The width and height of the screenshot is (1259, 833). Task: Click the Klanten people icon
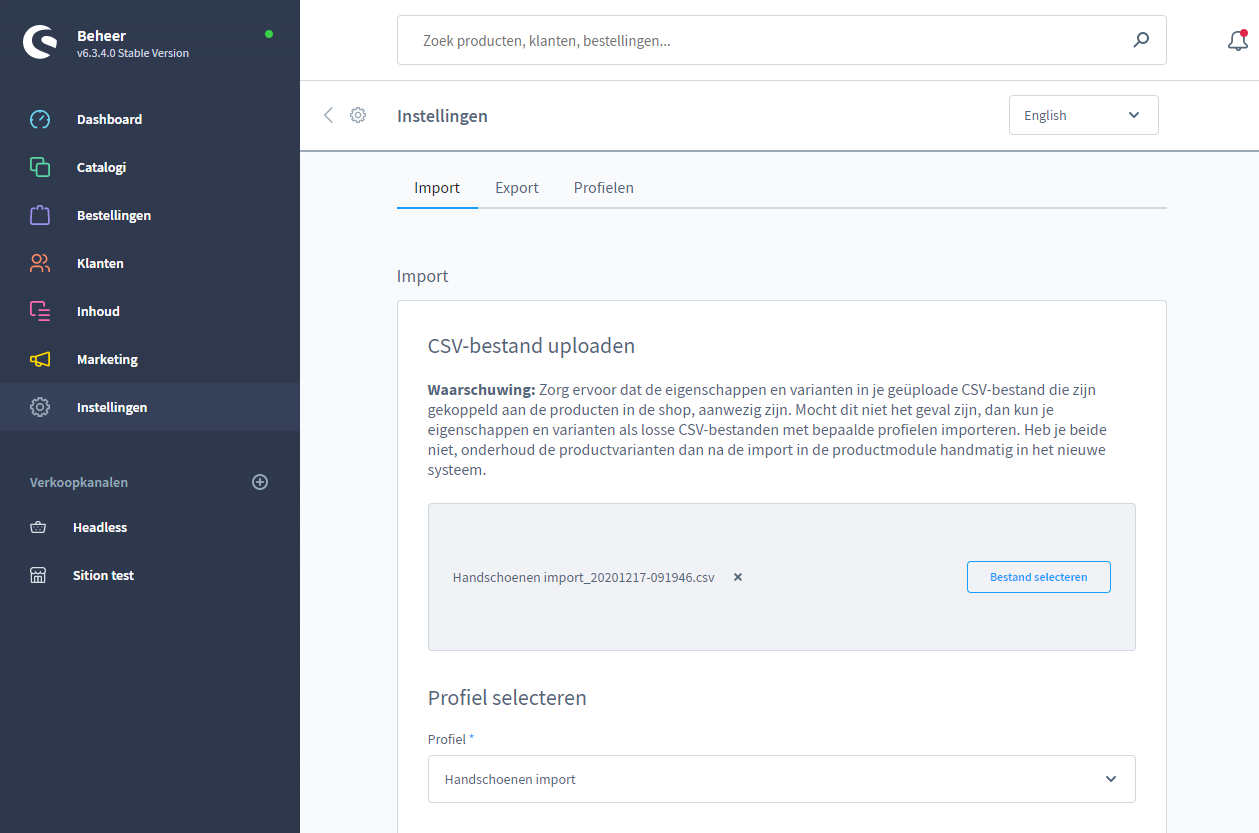[40, 263]
